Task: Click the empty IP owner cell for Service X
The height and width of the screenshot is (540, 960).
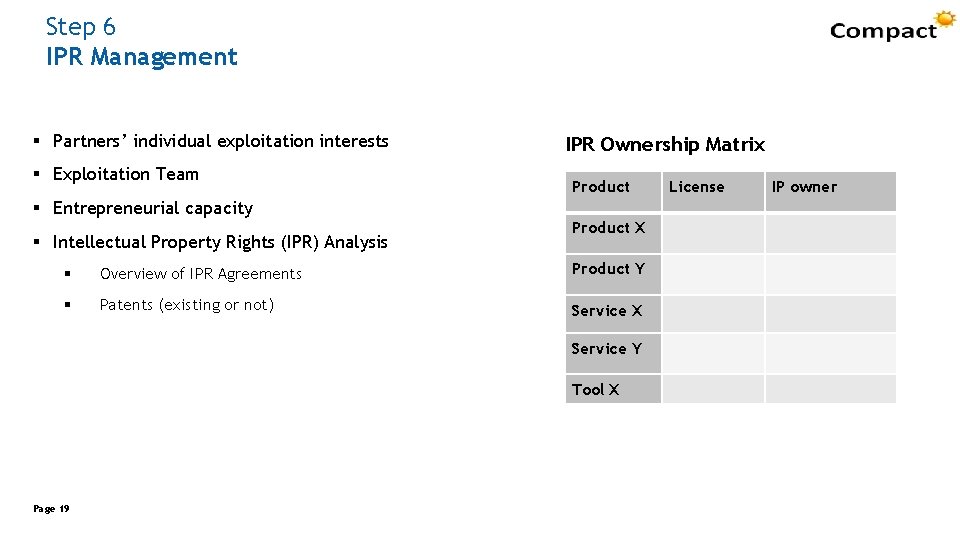Action: [830, 313]
